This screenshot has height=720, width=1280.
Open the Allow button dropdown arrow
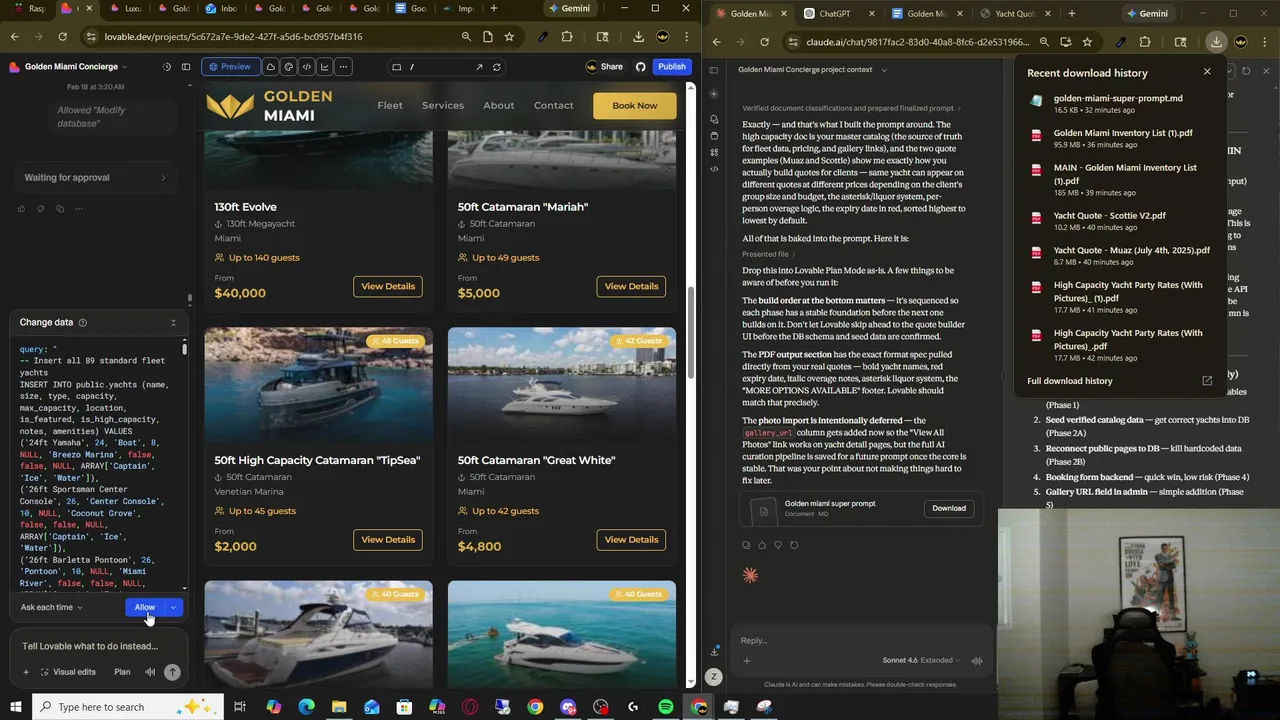(173, 607)
